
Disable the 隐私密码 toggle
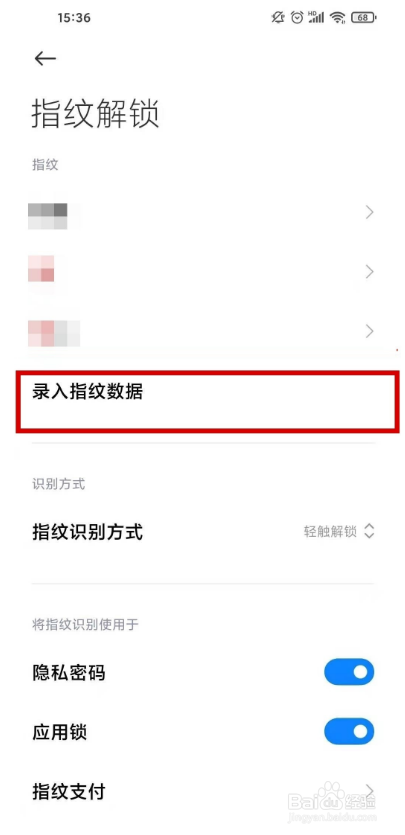coord(349,672)
